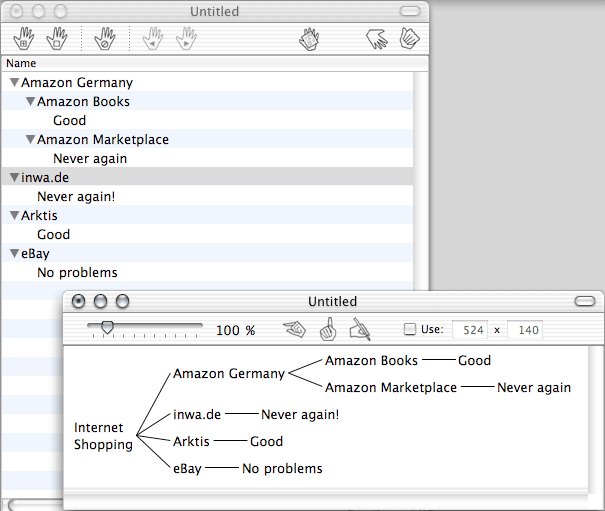Click the cupped hand icon in outline toolbar
Image resolution: width=605 pixels, height=511 pixels.
tap(409, 38)
